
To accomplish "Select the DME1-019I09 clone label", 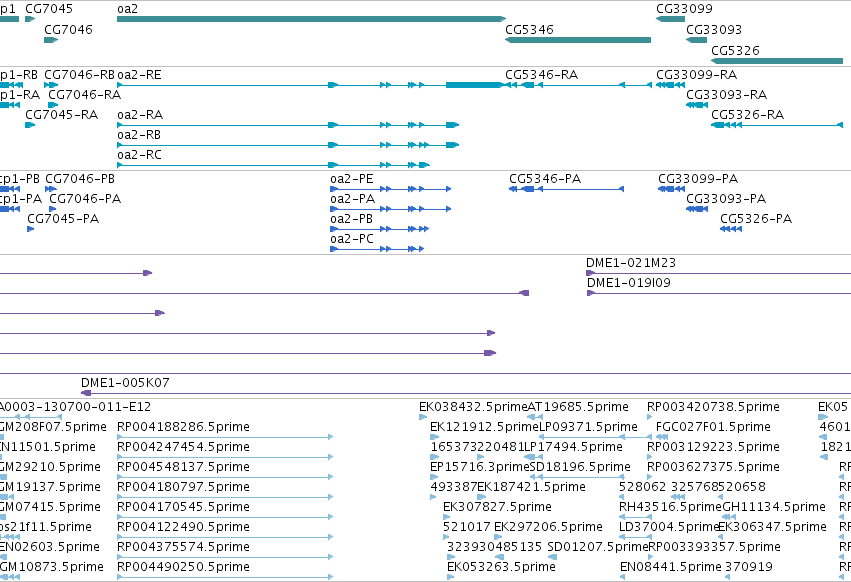I will [628, 283].
